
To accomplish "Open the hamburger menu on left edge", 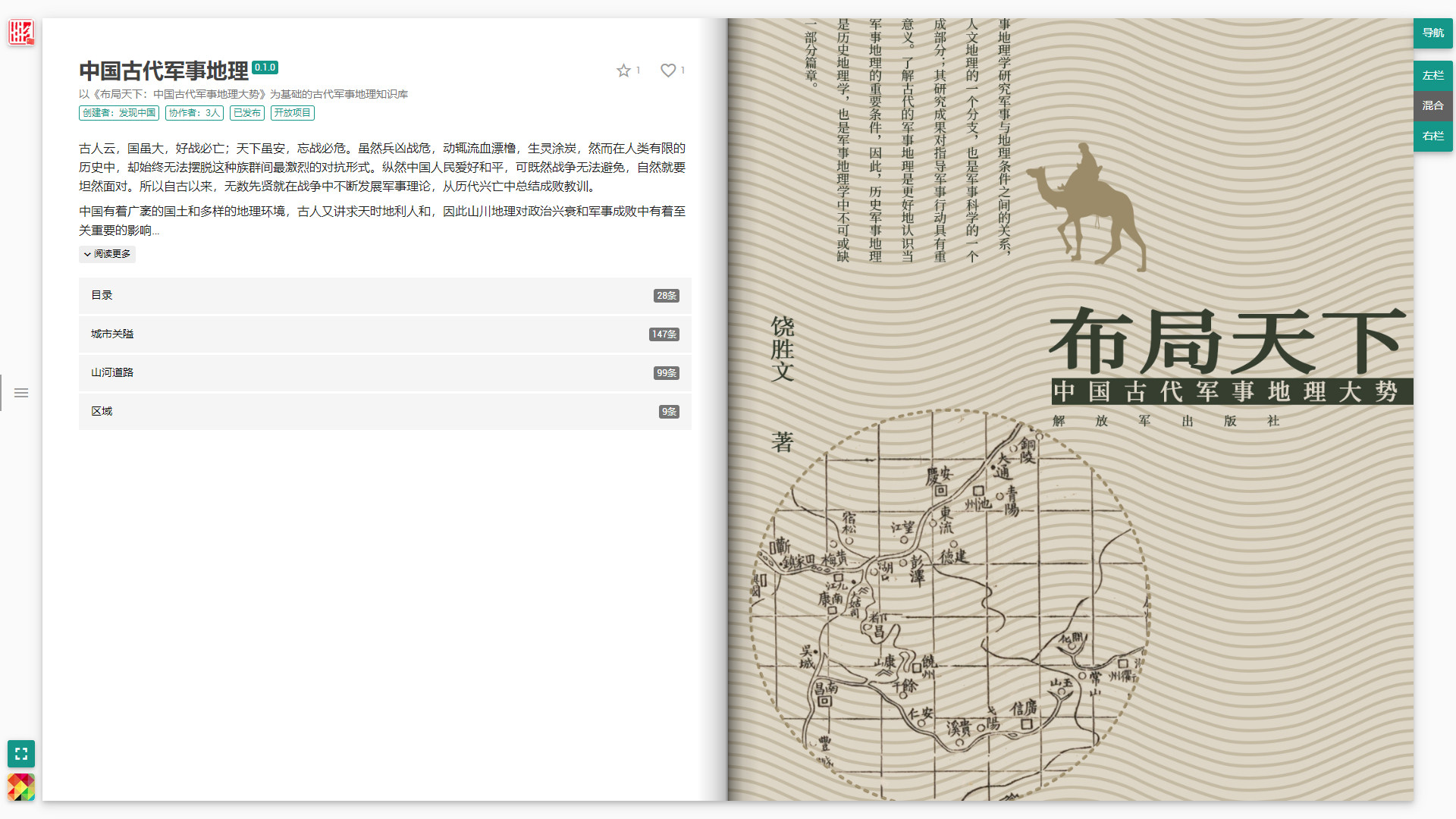I will tap(21, 393).
